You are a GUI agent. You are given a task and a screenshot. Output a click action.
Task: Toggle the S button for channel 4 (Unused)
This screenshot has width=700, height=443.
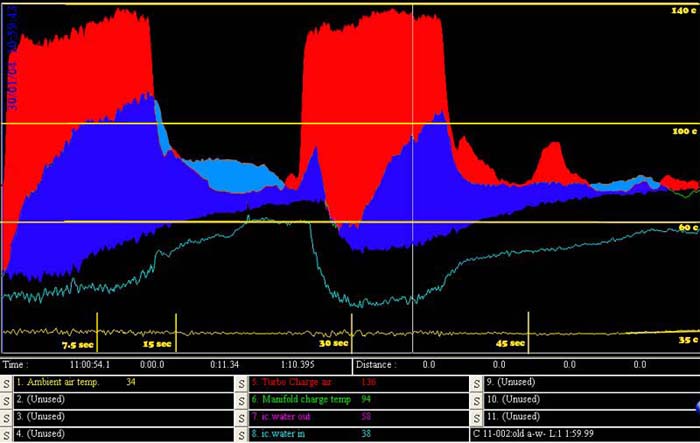coord(6,435)
